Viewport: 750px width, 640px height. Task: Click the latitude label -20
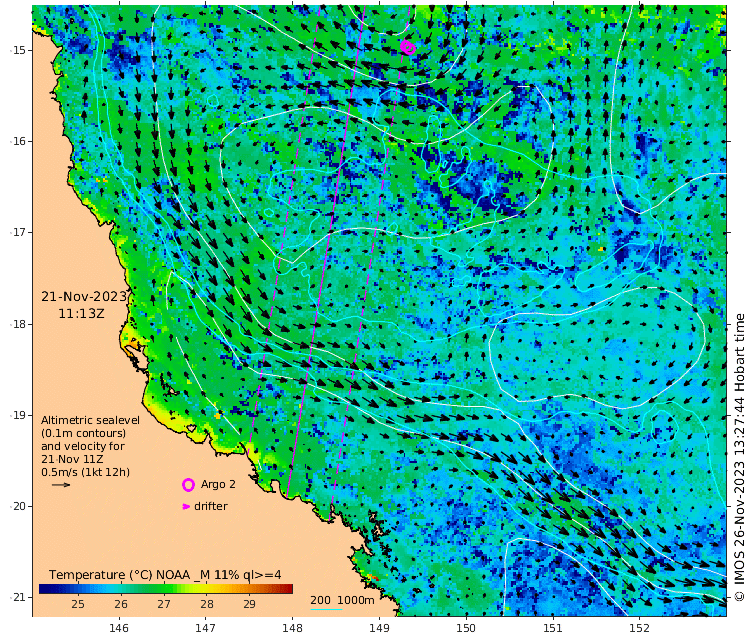18,506
